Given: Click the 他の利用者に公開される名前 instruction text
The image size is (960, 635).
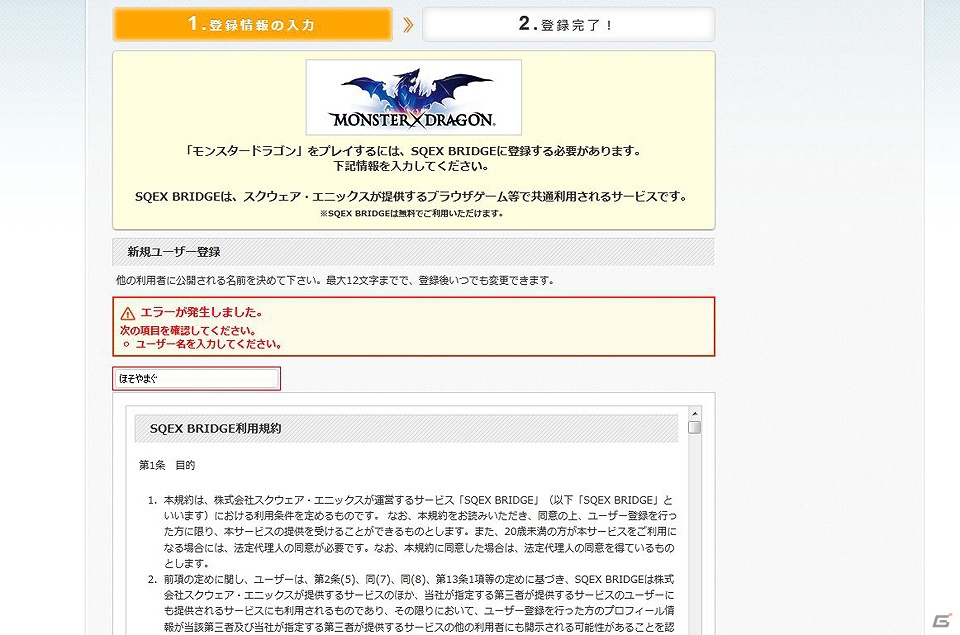Looking at the screenshot, I should 336,280.
